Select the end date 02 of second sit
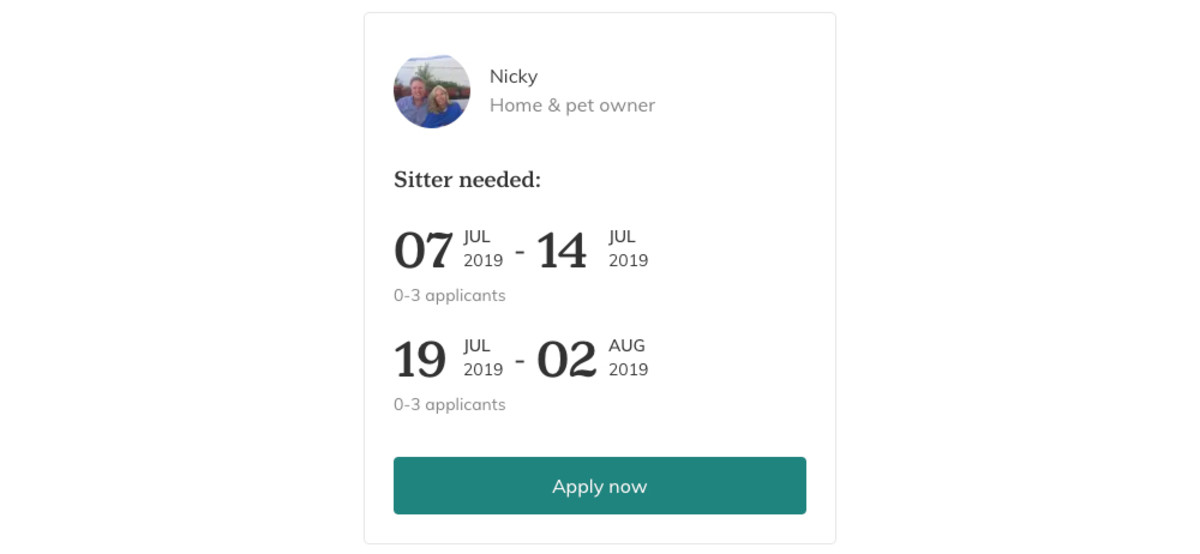Screen dimensions: 1200x554 click(x=566, y=359)
